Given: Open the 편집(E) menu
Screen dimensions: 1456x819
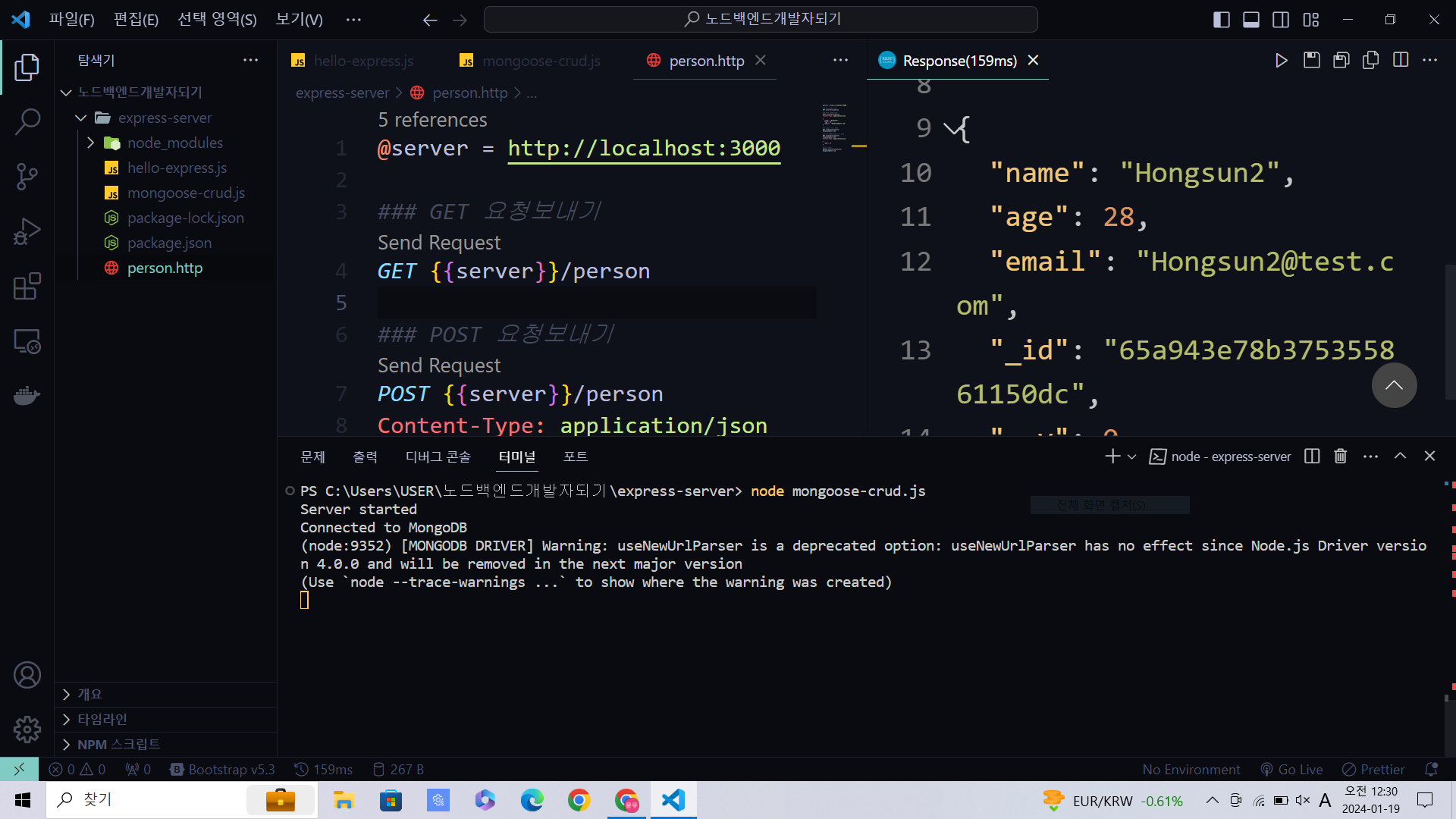Looking at the screenshot, I should [x=136, y=20].
